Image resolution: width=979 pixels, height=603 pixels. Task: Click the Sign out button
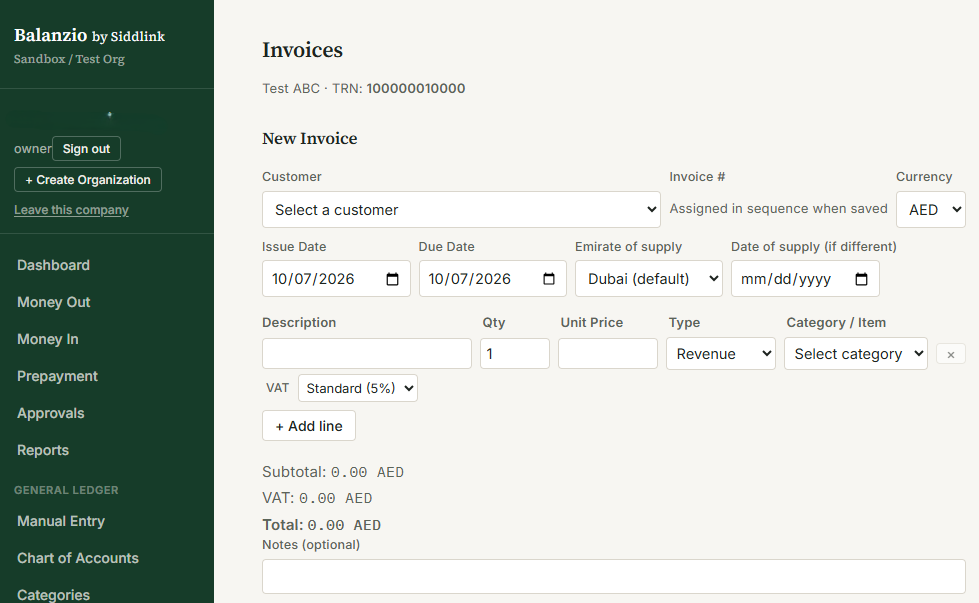86,149
